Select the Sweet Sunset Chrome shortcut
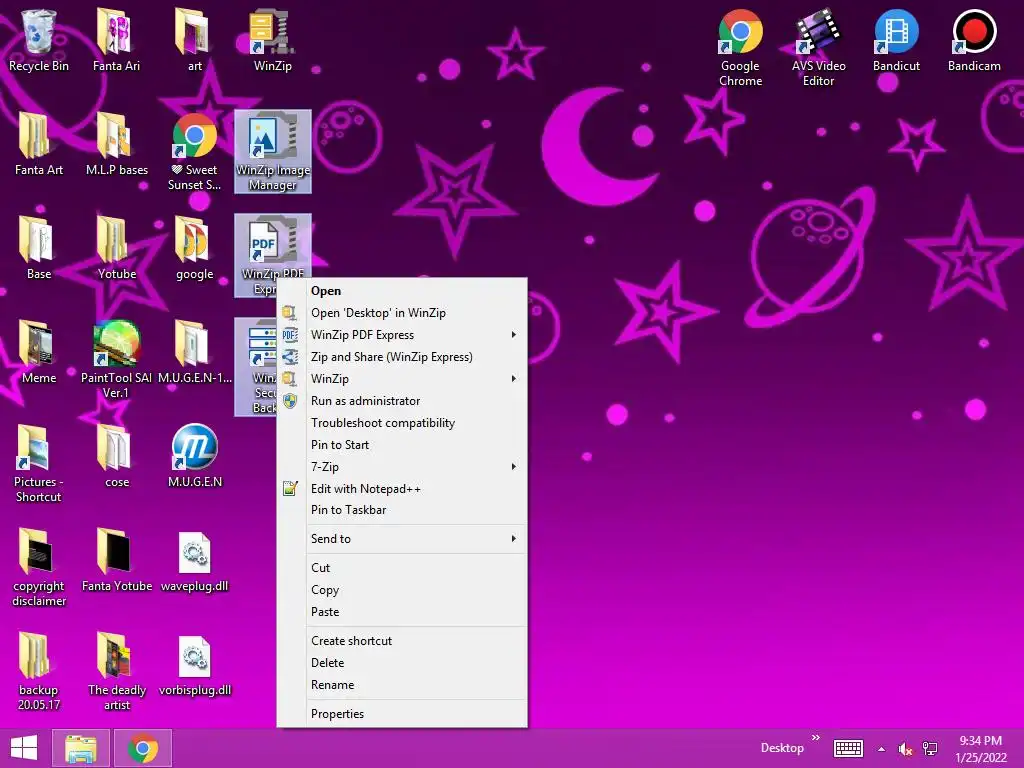Viewport: 1024px width, 768px height. pyautogui.click(x=195, y=152)
